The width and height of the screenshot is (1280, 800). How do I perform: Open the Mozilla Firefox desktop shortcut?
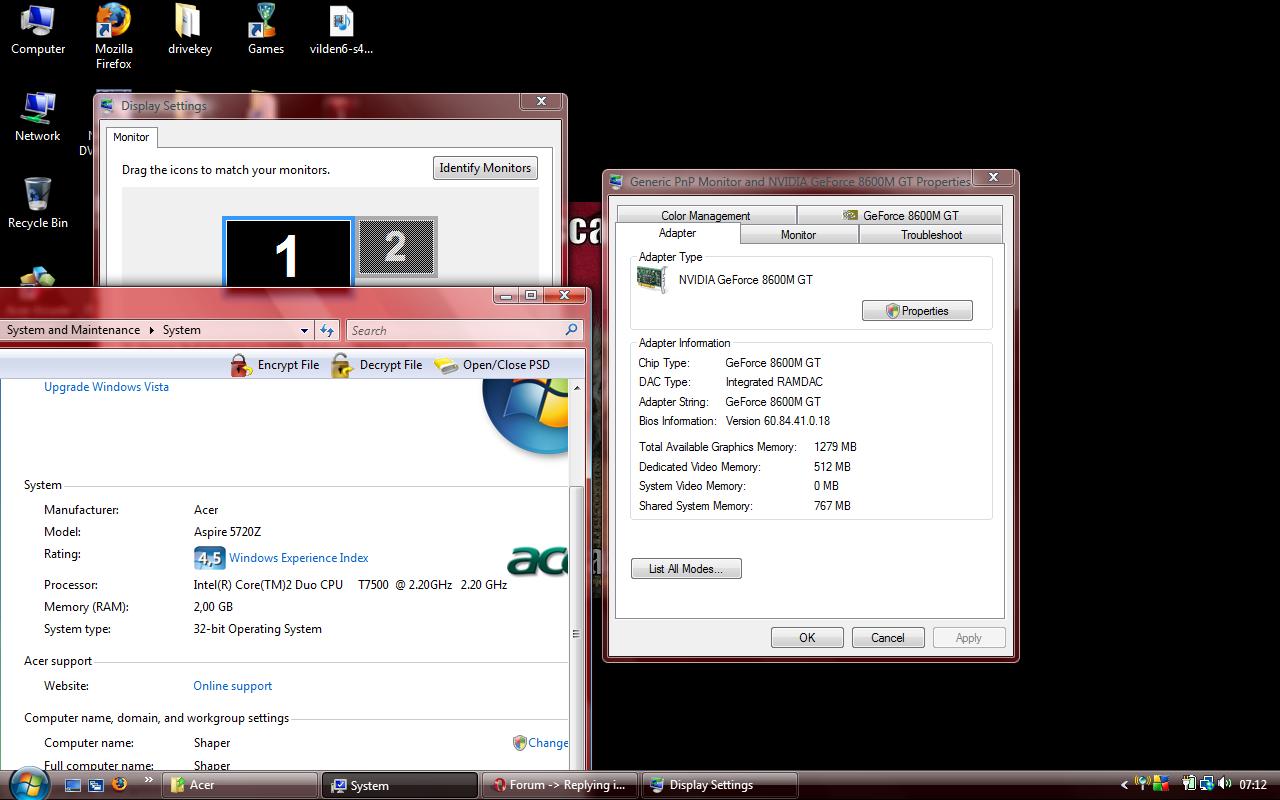[113, 36]
